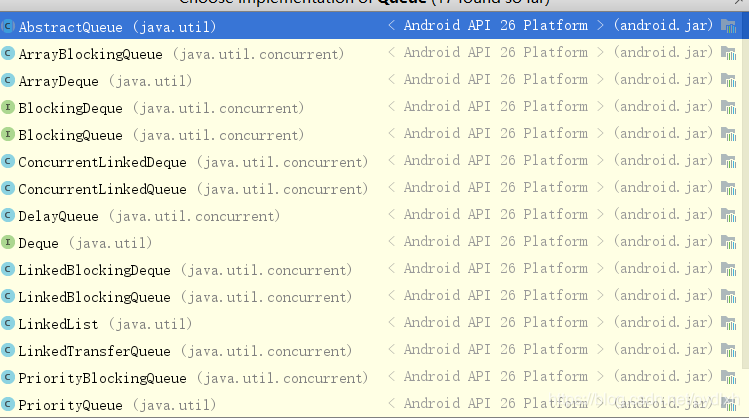749x418 pixels.
Task: Click class icon beside DelayQueue
Action: 8,214
